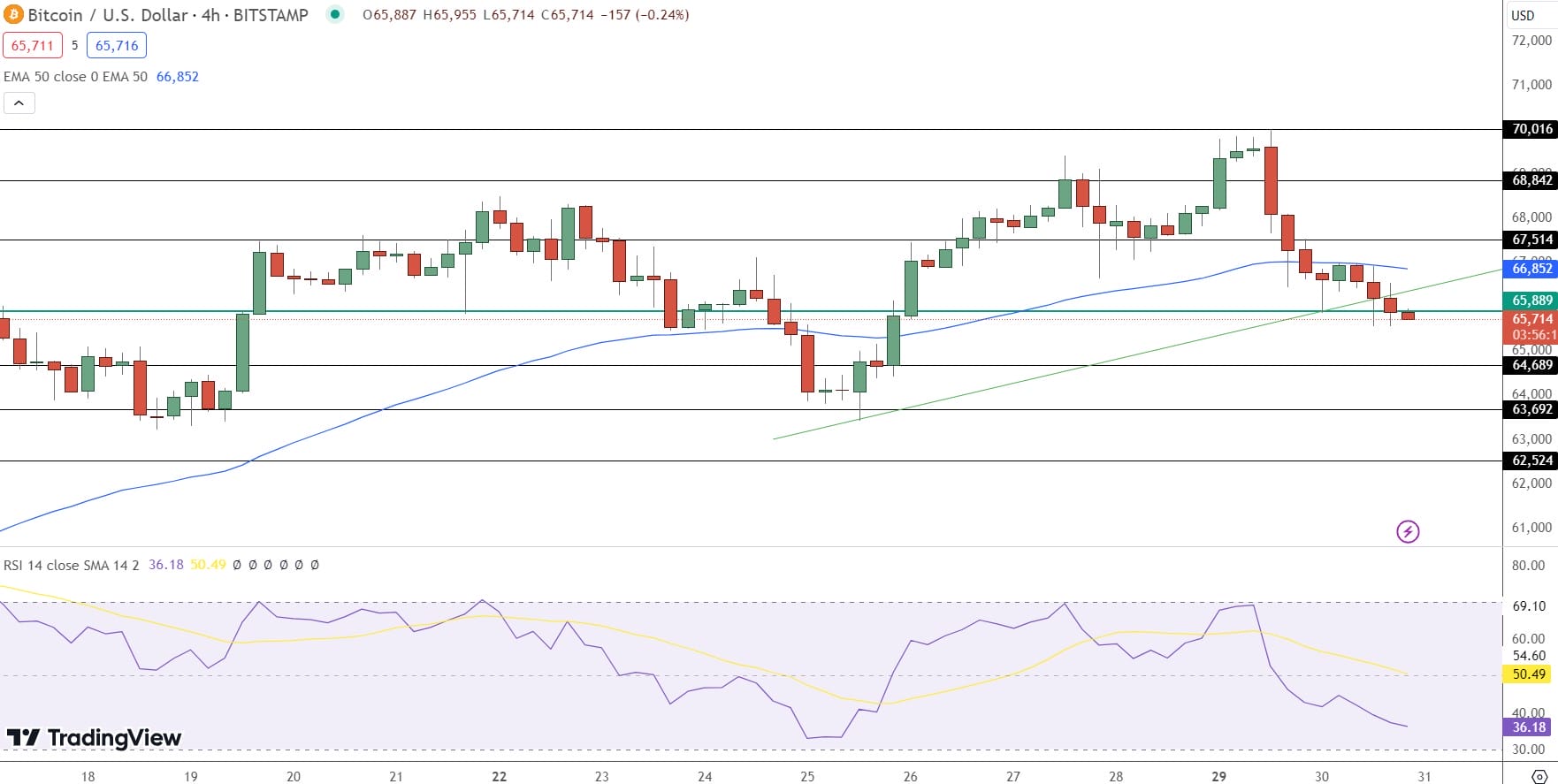
Task: Click the purple 36.18 RSI value label
Action: click(x=1529, y=727)
